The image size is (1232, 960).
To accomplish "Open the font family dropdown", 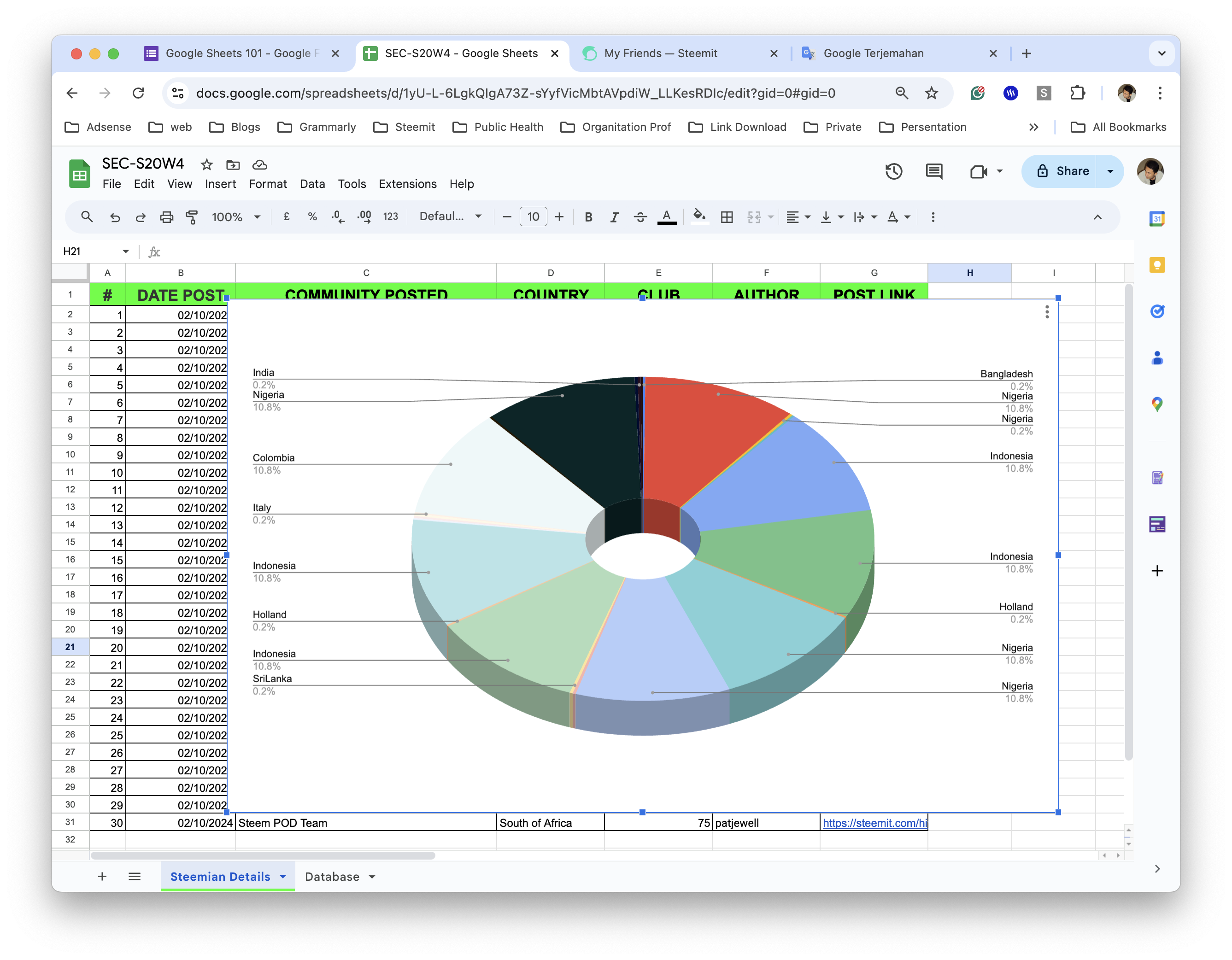I will pos(450,217).
